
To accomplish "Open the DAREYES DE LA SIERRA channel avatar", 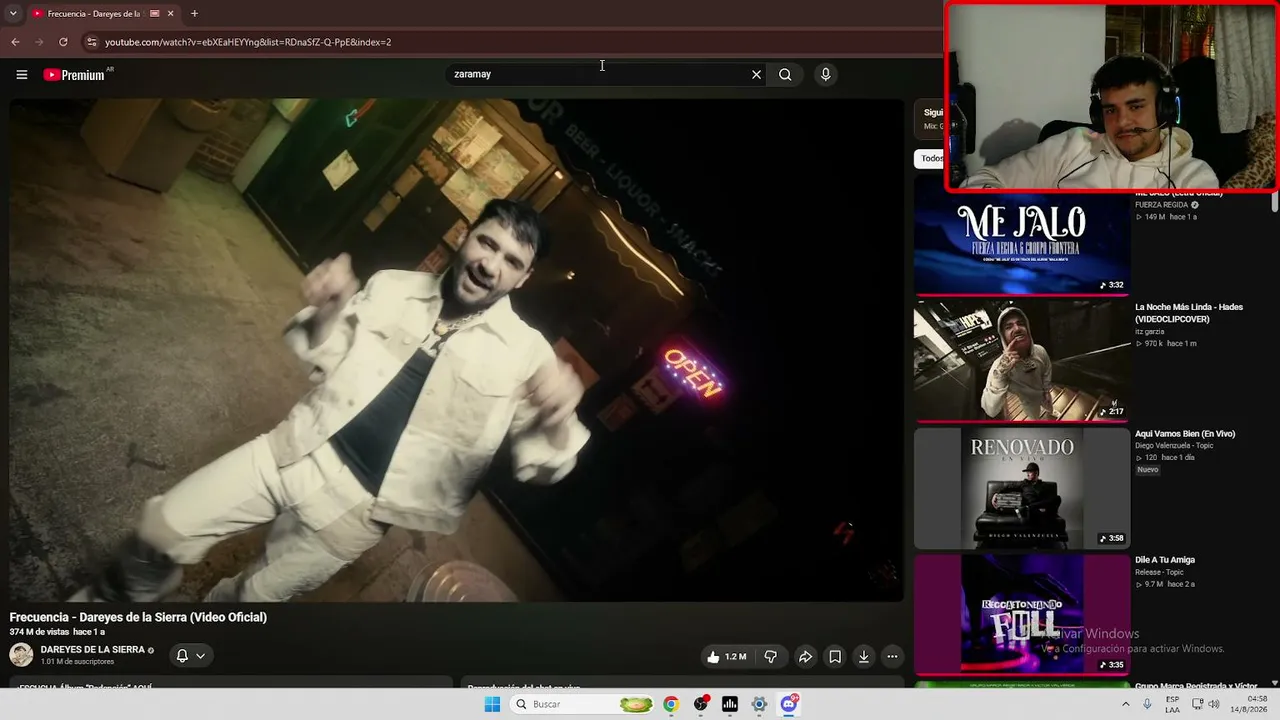I will click(21, 655).
